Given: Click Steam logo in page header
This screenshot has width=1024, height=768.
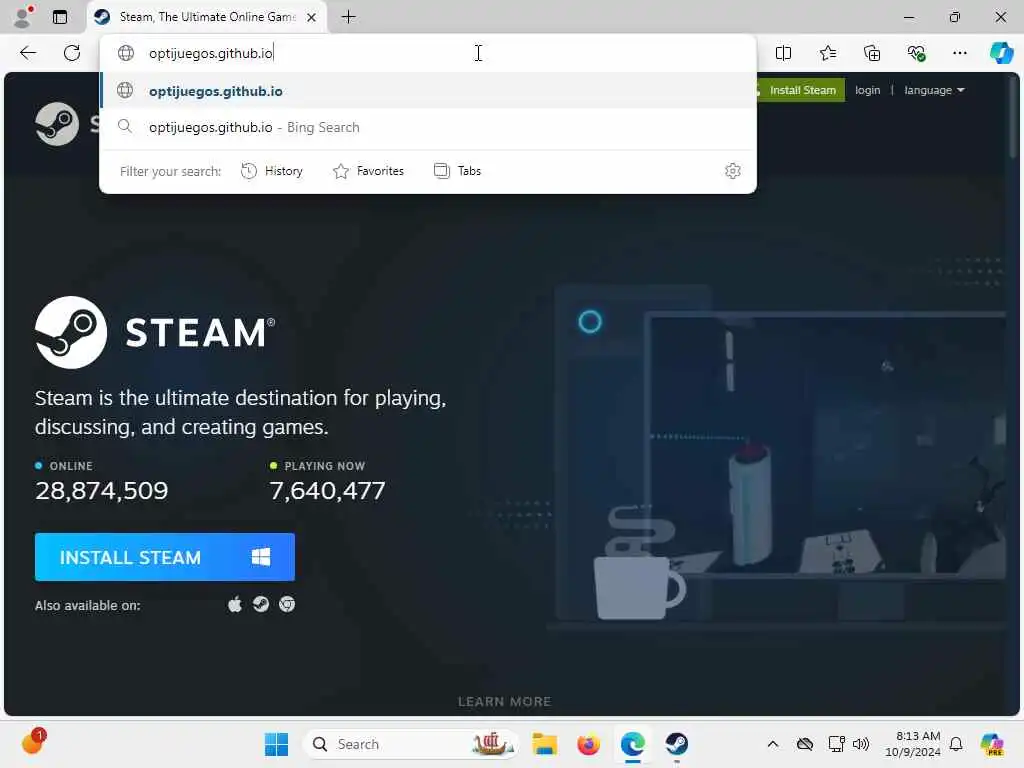Looking at the screenshot, I should (x=57, y=124).
